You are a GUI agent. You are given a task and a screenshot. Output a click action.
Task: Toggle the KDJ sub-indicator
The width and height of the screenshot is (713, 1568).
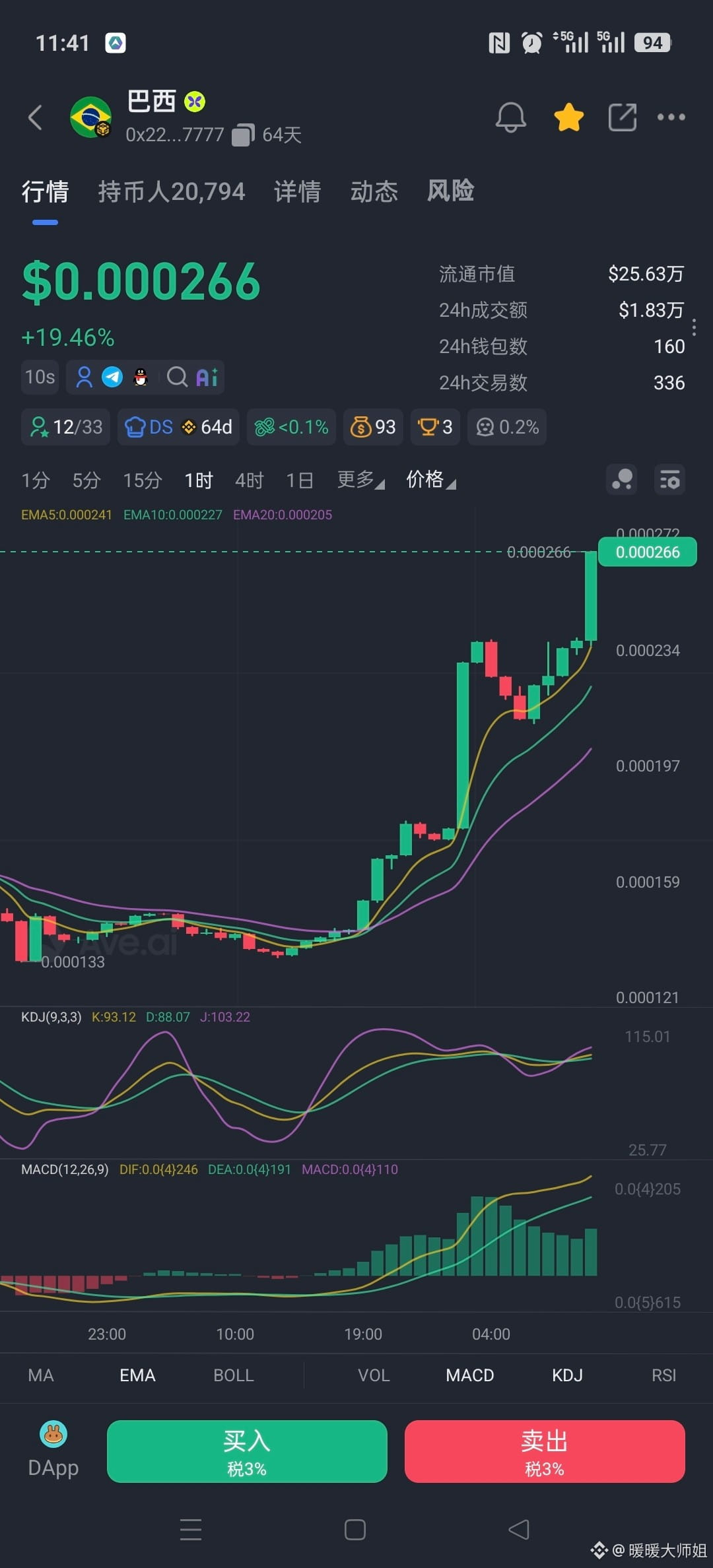(567, 1375)
